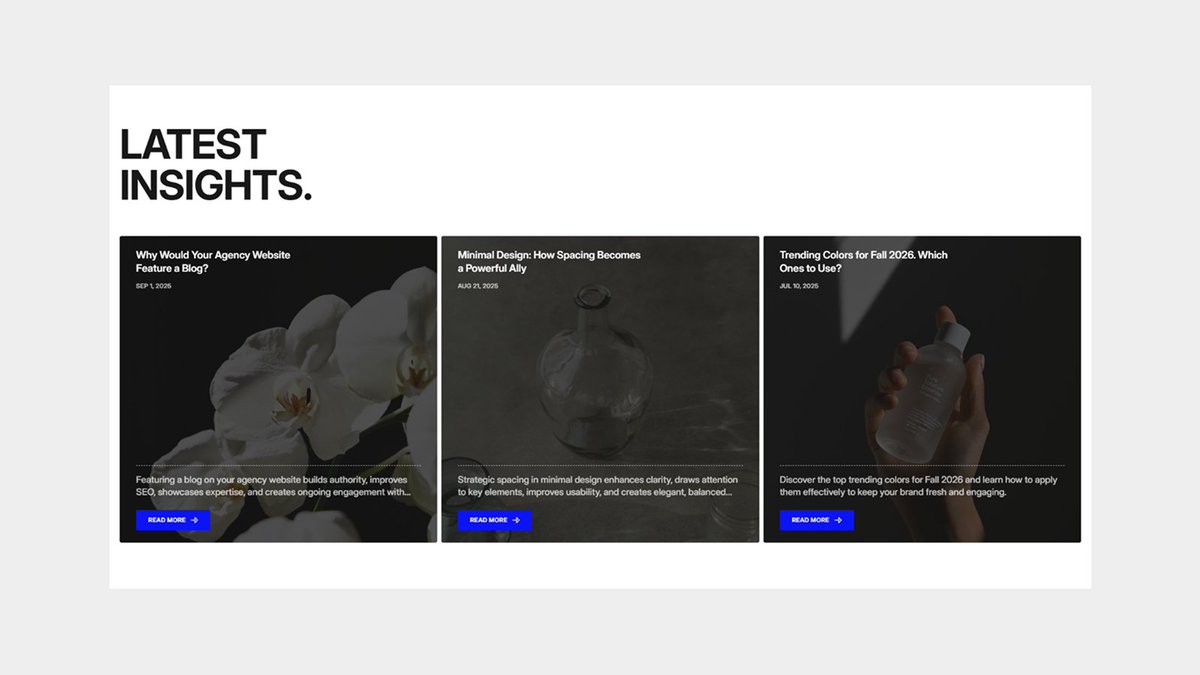Open the 'Minimal Design: How Spacing Becomes a Powerful Ally' title
Image resolution: width=1200 pixels, height=675 pixels.
(x=549, y=261)
